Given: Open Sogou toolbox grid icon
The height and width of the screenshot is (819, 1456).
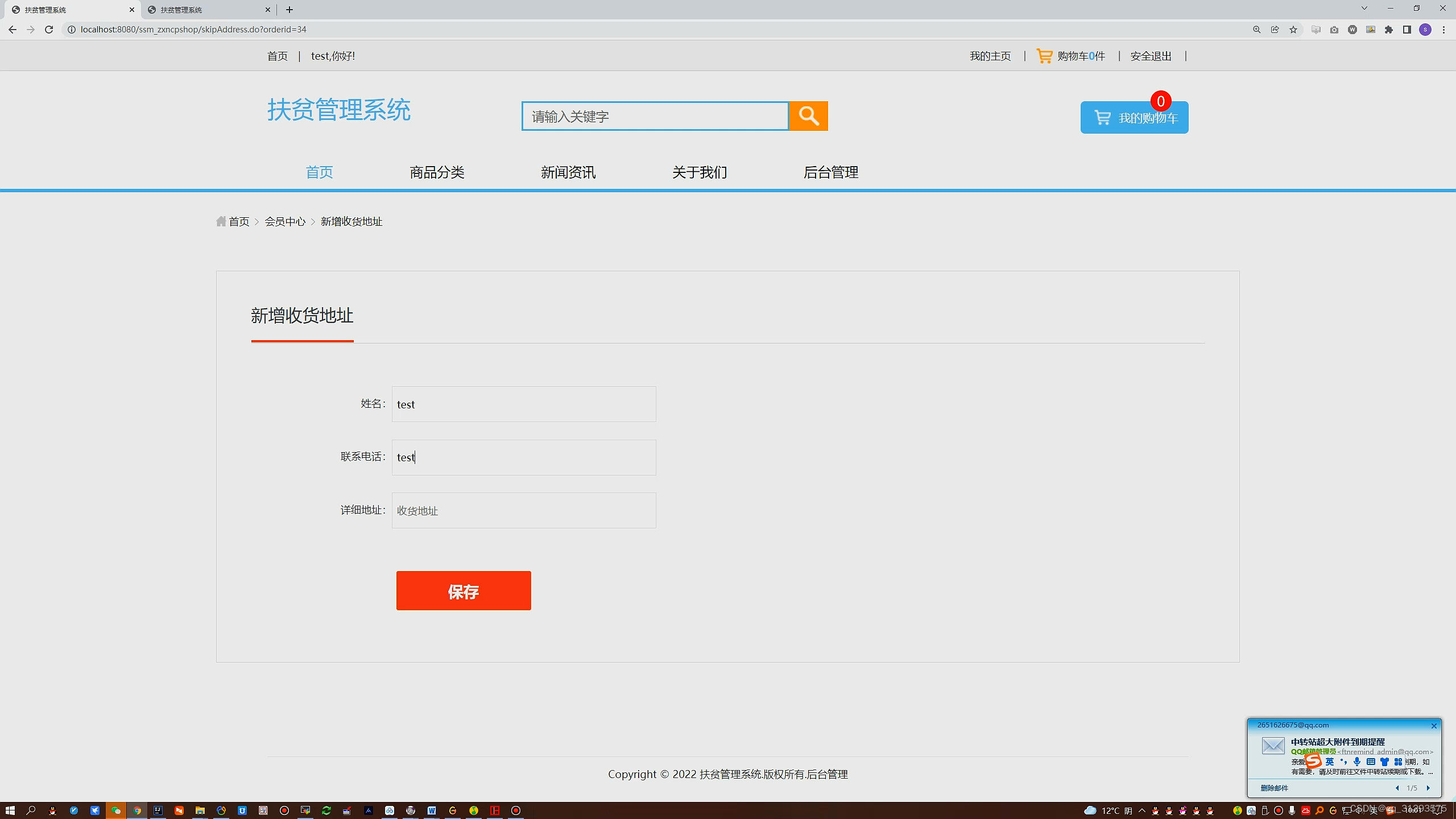Looking at the screenshot, I should coord(1398,762).
